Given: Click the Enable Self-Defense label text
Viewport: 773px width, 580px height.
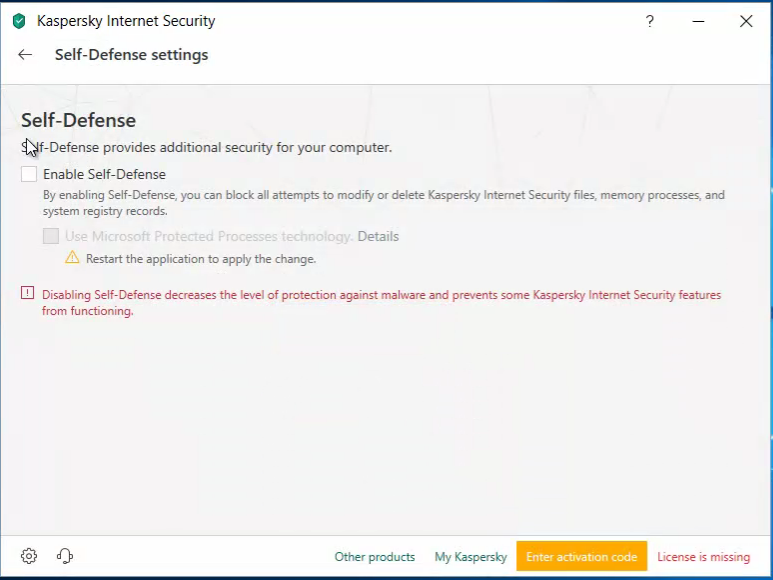Looking at the screenshot, I should coord(105,174).
